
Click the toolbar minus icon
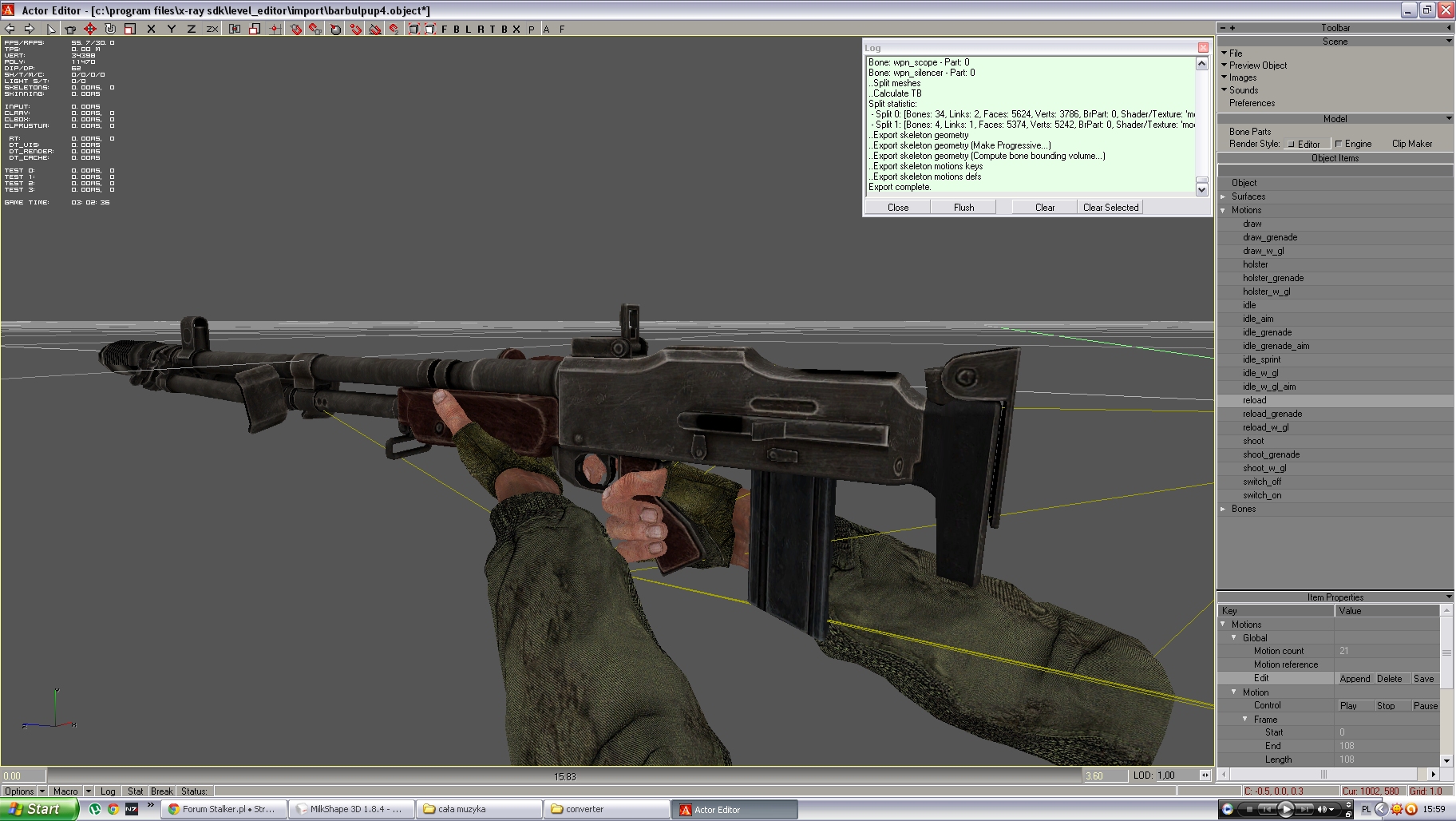pyautogui.click(x=1222, y=28)
